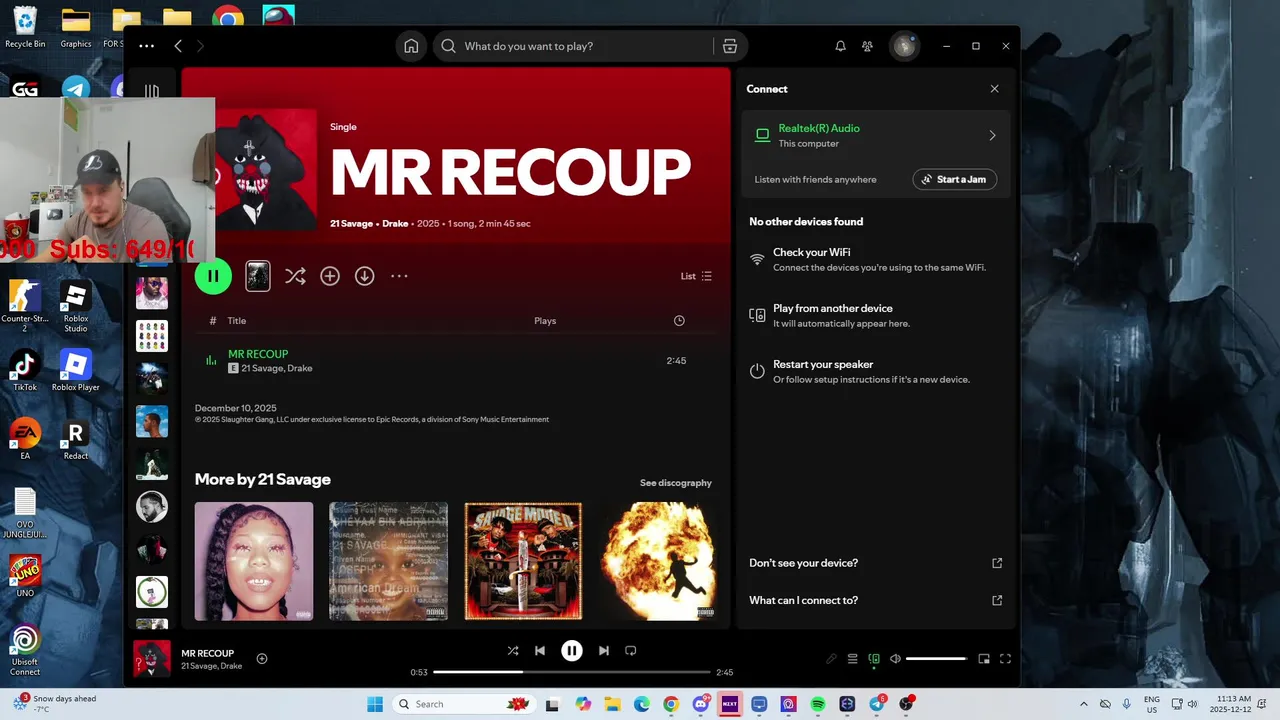Add now-playing song to Liked Songs
1280x720 pixels.
(262, 658)
